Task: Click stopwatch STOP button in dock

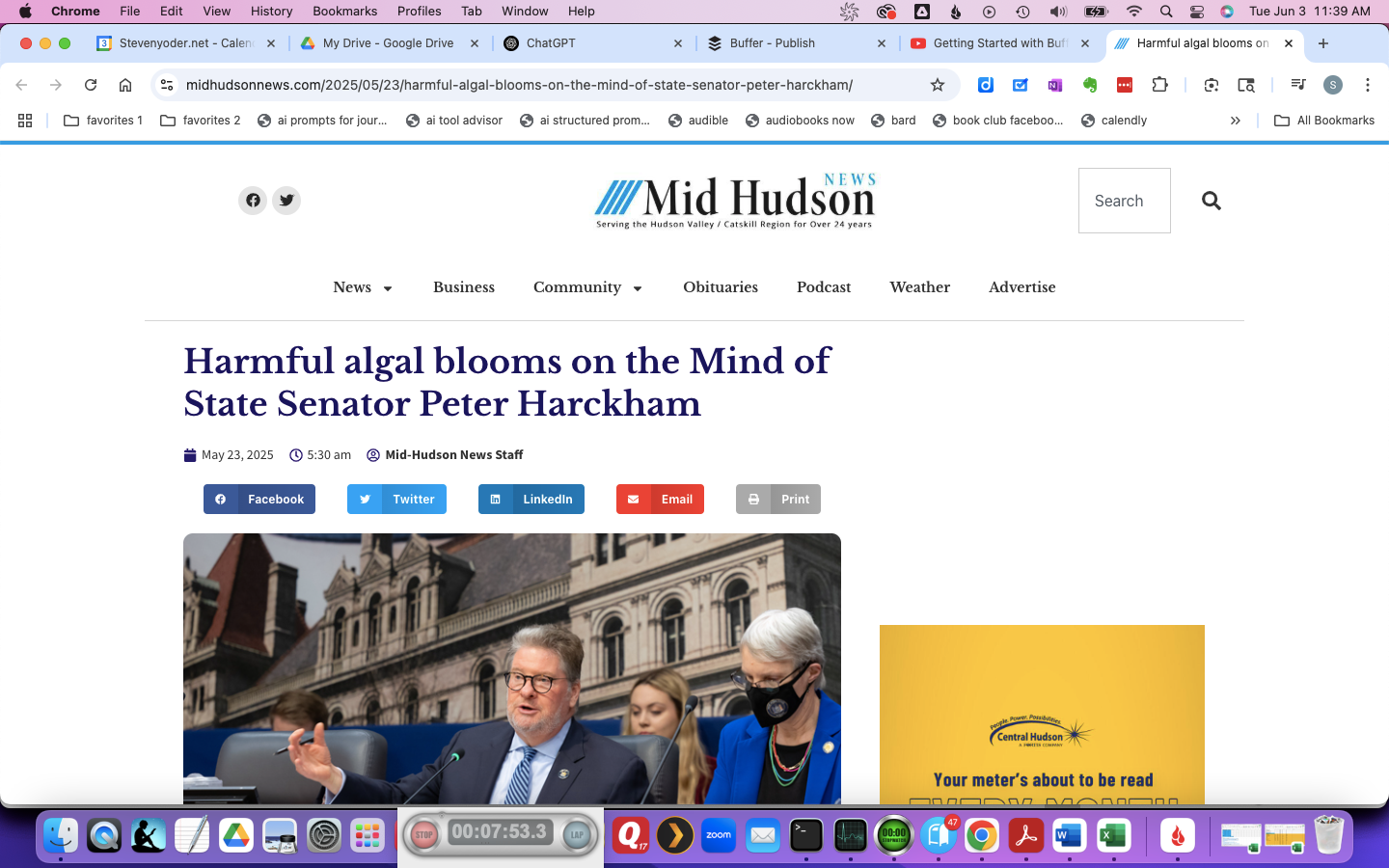Action: click(423, 835)
